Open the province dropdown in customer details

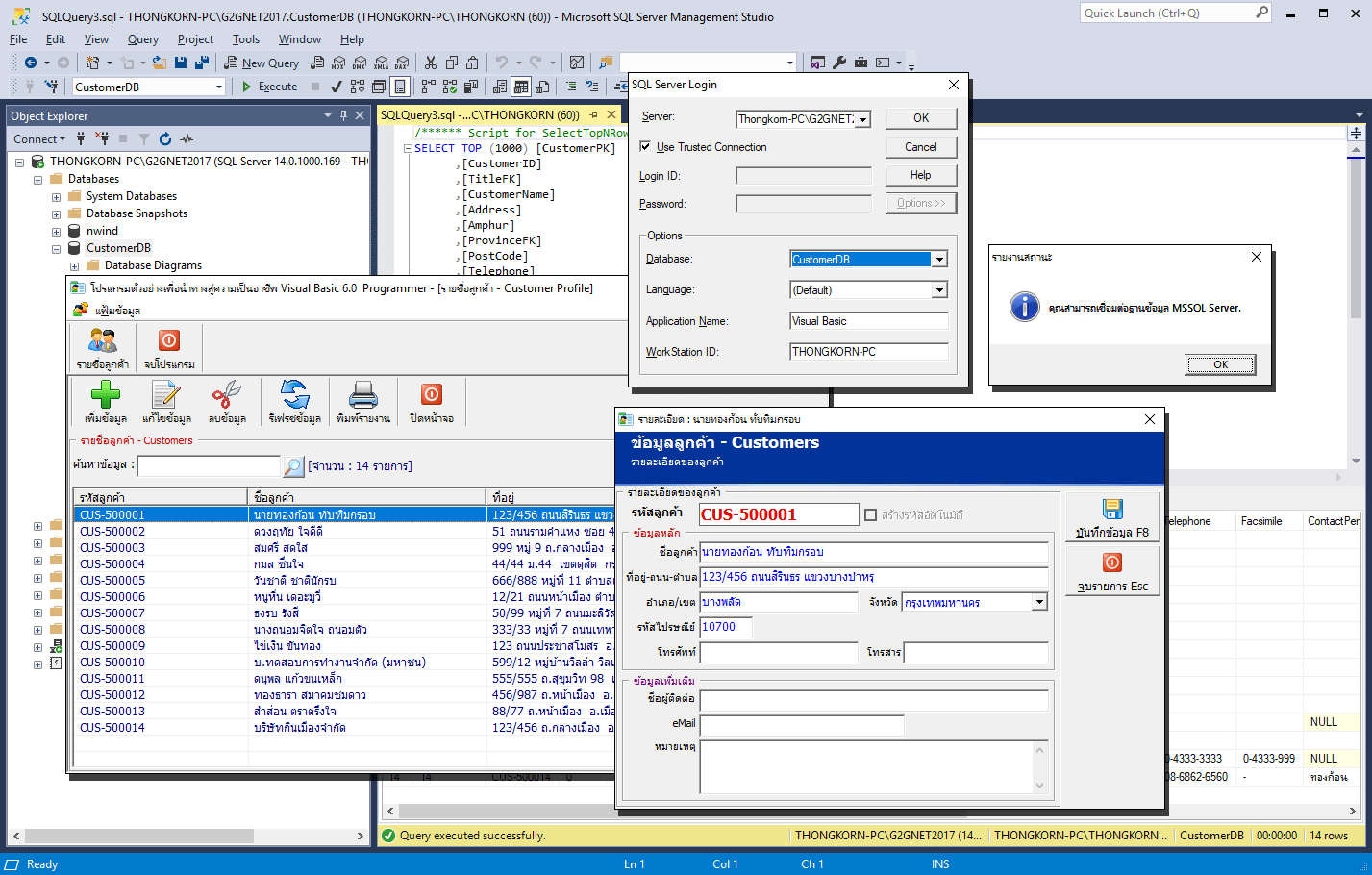pyautogui.click(x=1039, y=603)
